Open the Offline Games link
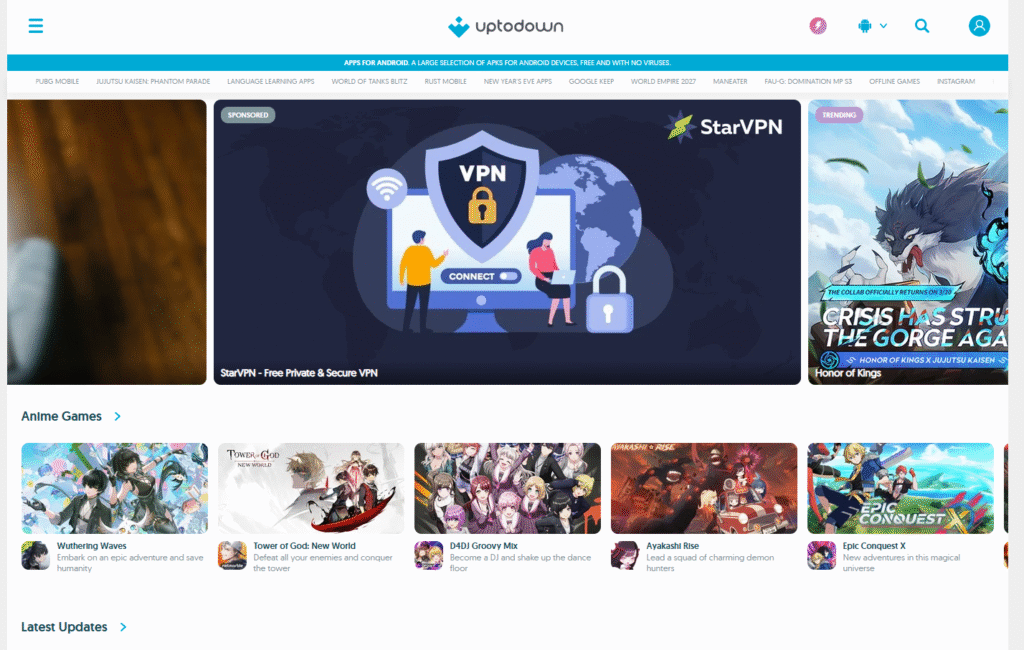1024x650 pixels. tap(894, 81)
